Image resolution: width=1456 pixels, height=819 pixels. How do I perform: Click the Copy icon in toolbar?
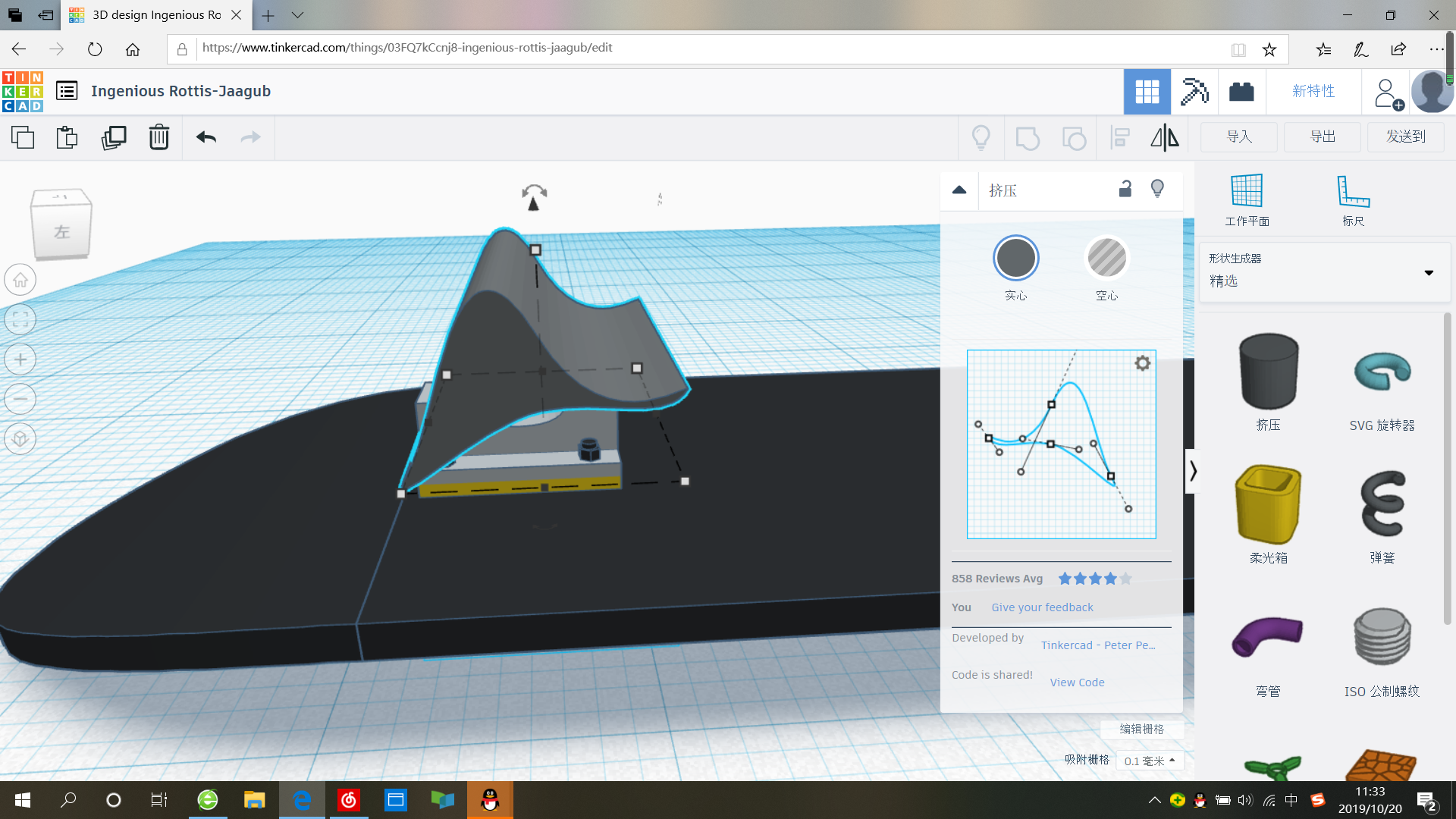pyautogui.click(x=23, y=137)
